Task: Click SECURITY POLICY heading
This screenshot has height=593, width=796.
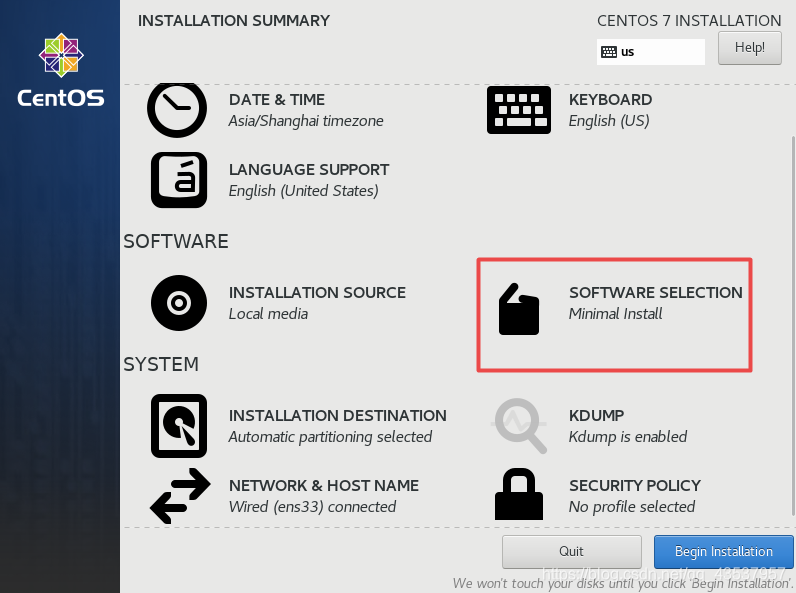Action: click(635, 485)
